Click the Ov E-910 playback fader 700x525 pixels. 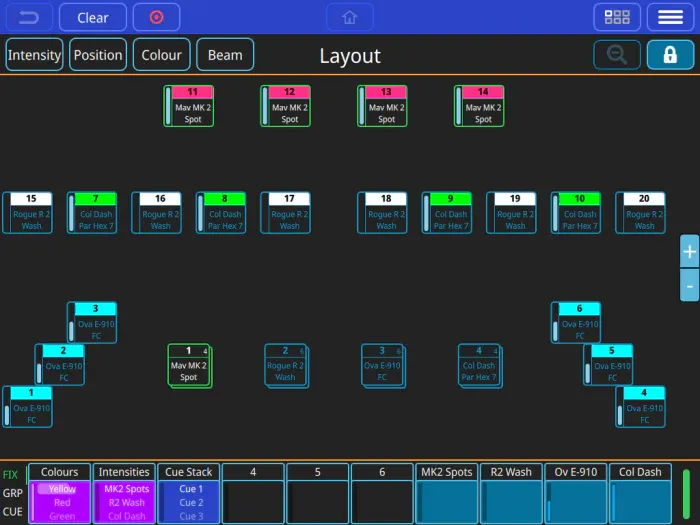(575, 502)
